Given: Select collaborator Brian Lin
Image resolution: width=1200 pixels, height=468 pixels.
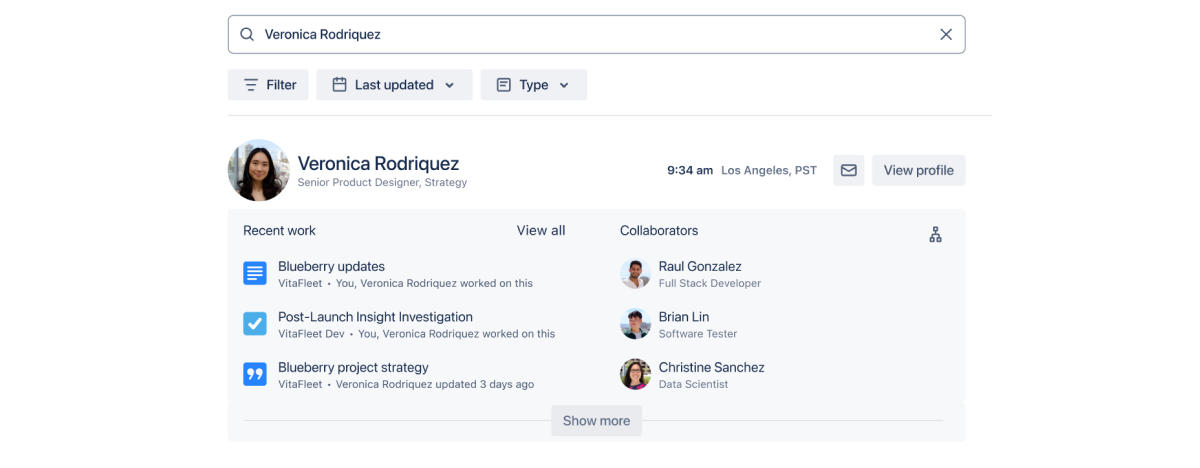Looking at the screenshot, I should [x=683, y=317].
